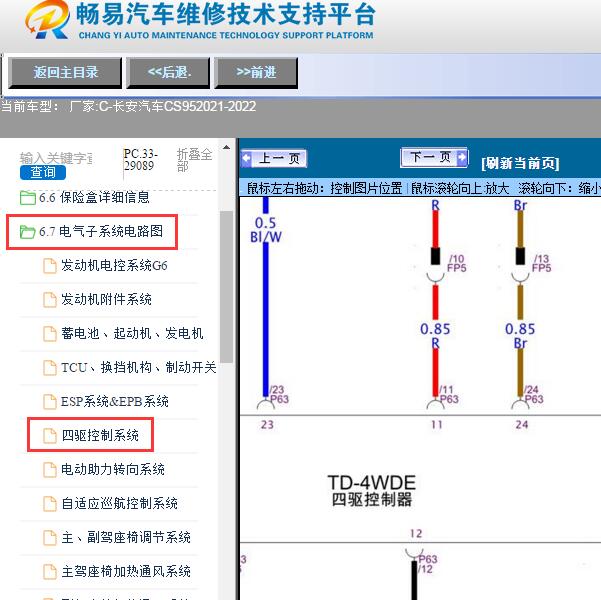Click the /13 FP5 connector label

542,263
